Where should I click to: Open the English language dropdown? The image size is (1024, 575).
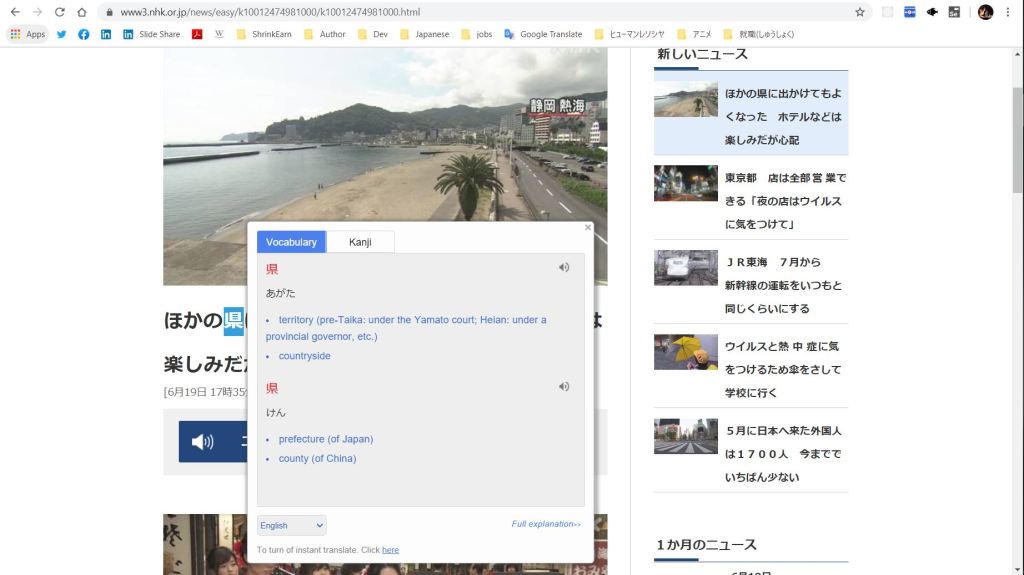291,525
